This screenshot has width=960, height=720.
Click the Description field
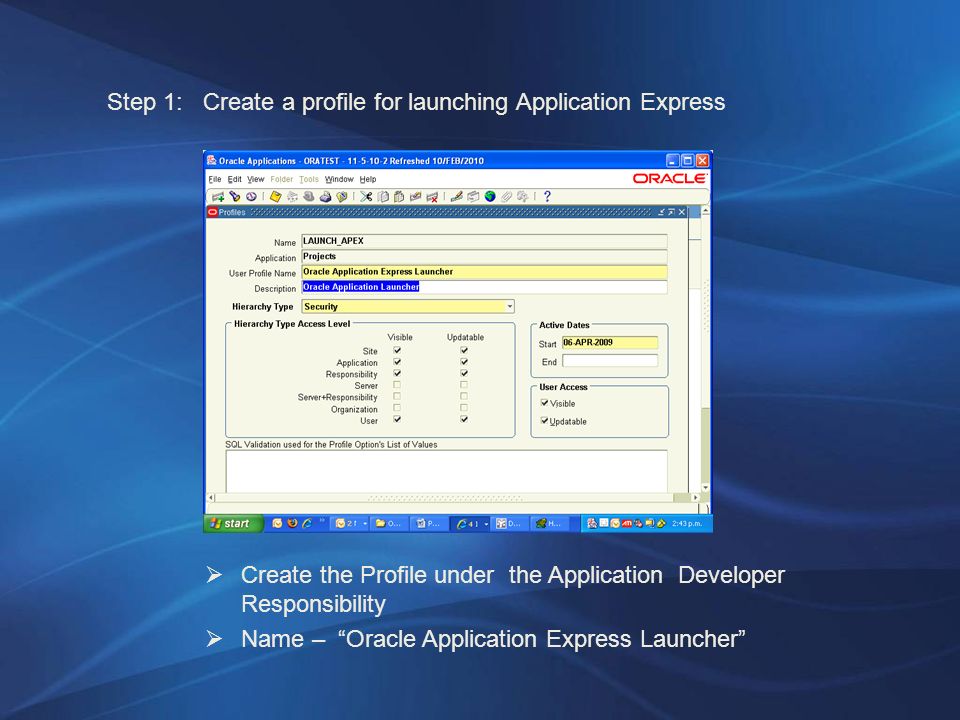pyautogui.click(x=484, y=287)
